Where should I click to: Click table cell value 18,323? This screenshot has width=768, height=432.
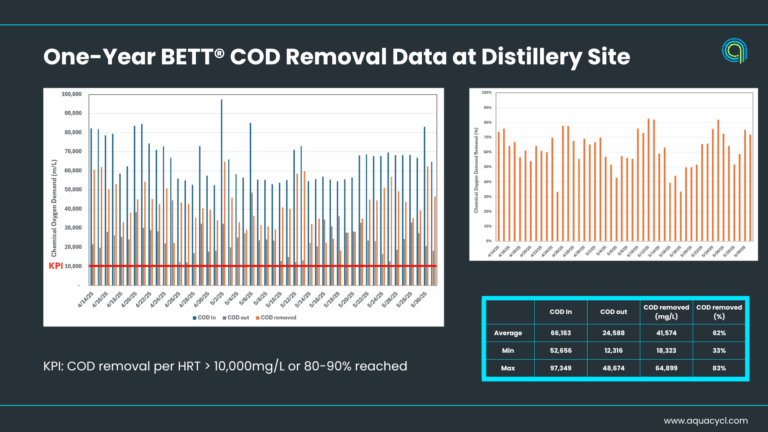click(x=666, y=351)
